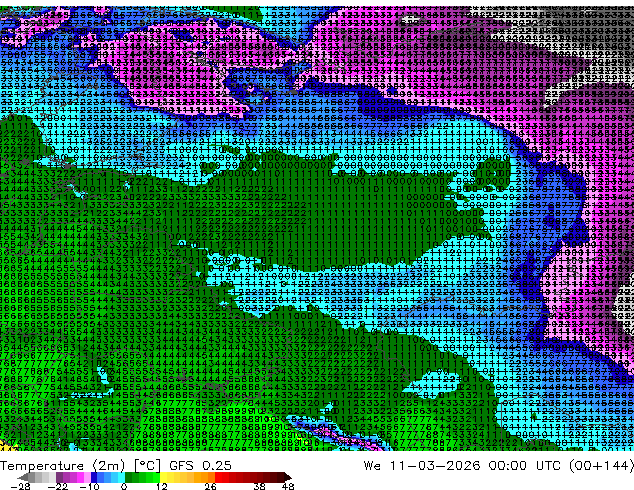Image resolution: width=634 pixels, height=490 pixels.
Task: Click the date '11-03-2026' in the footer
Action: tap(435, 466)
